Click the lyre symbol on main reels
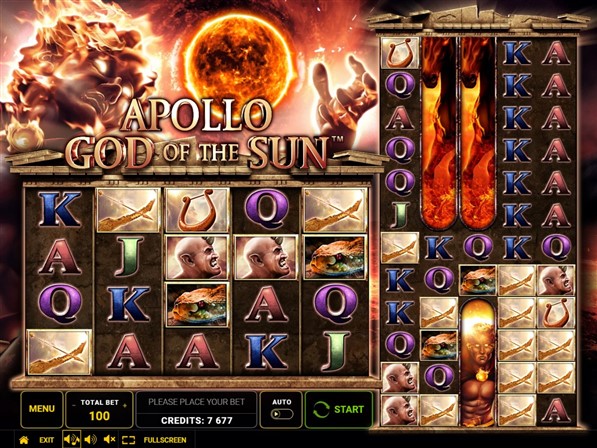 coord(197,210)
